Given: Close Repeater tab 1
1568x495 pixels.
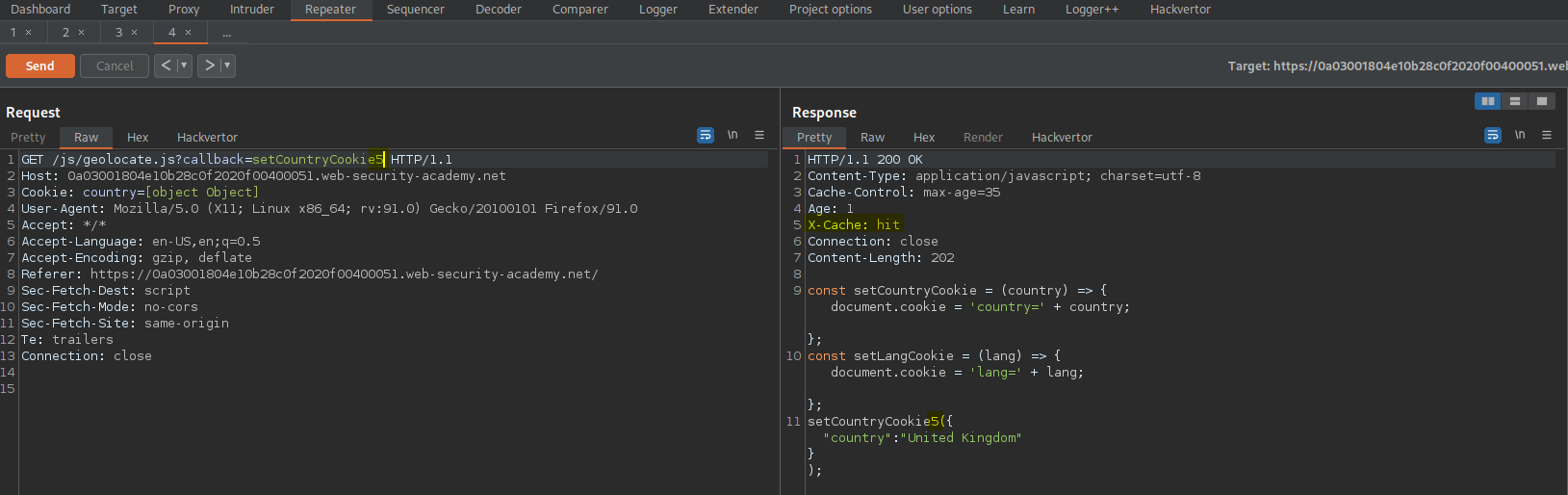Looking at the screenshot, I should pyautogui.click(x=28, y=33).
